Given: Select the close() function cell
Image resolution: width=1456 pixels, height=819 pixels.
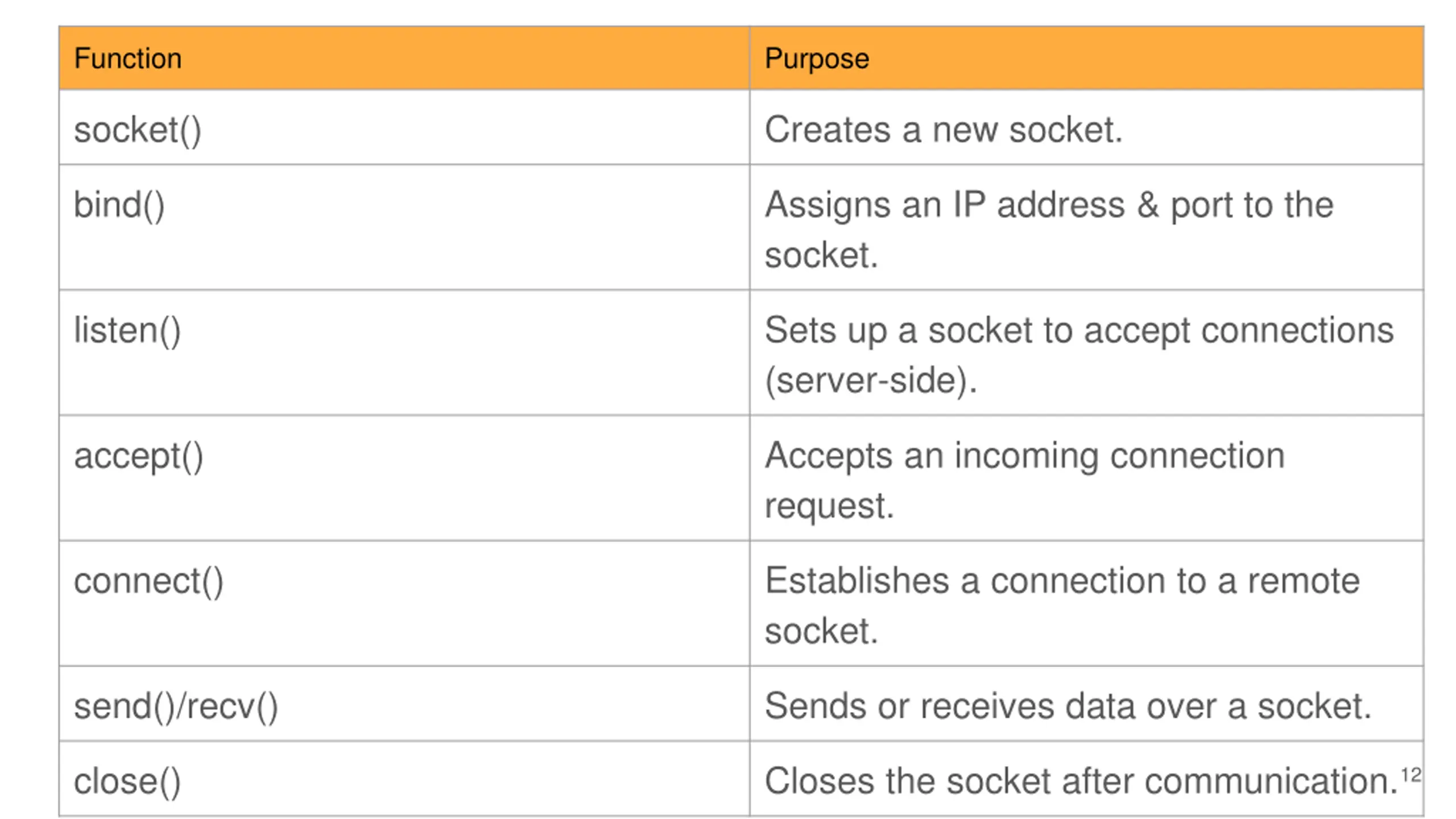Looking at the screenshot, I should 404,779.
